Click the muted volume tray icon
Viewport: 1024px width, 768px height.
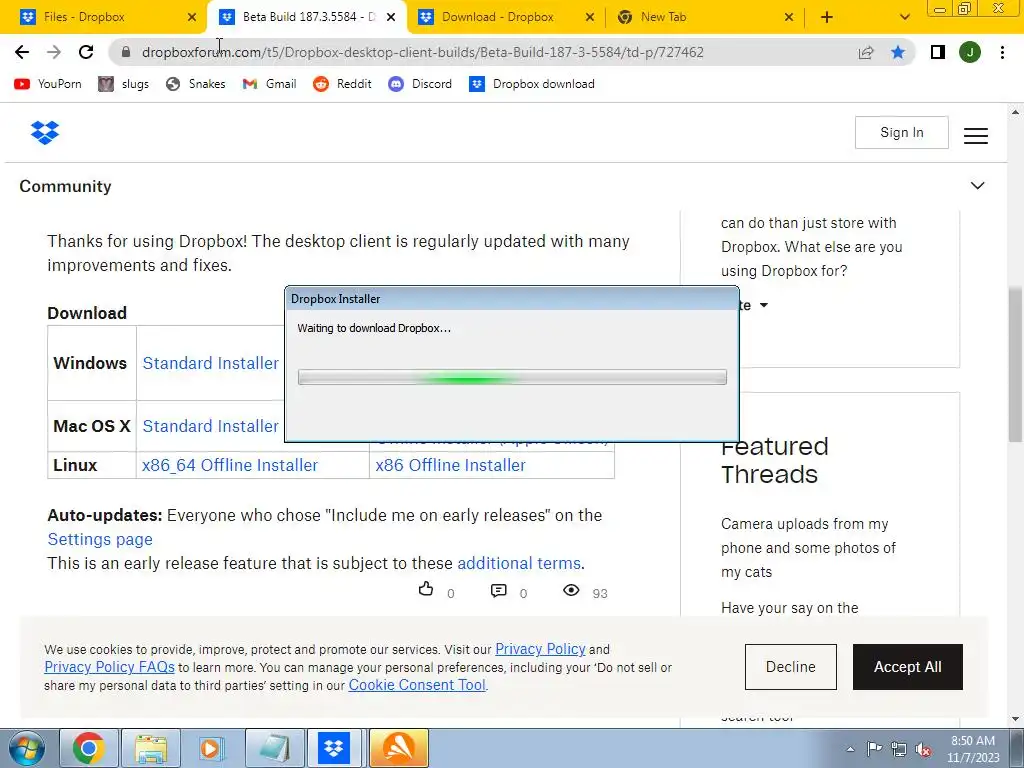tap(923, 749)
